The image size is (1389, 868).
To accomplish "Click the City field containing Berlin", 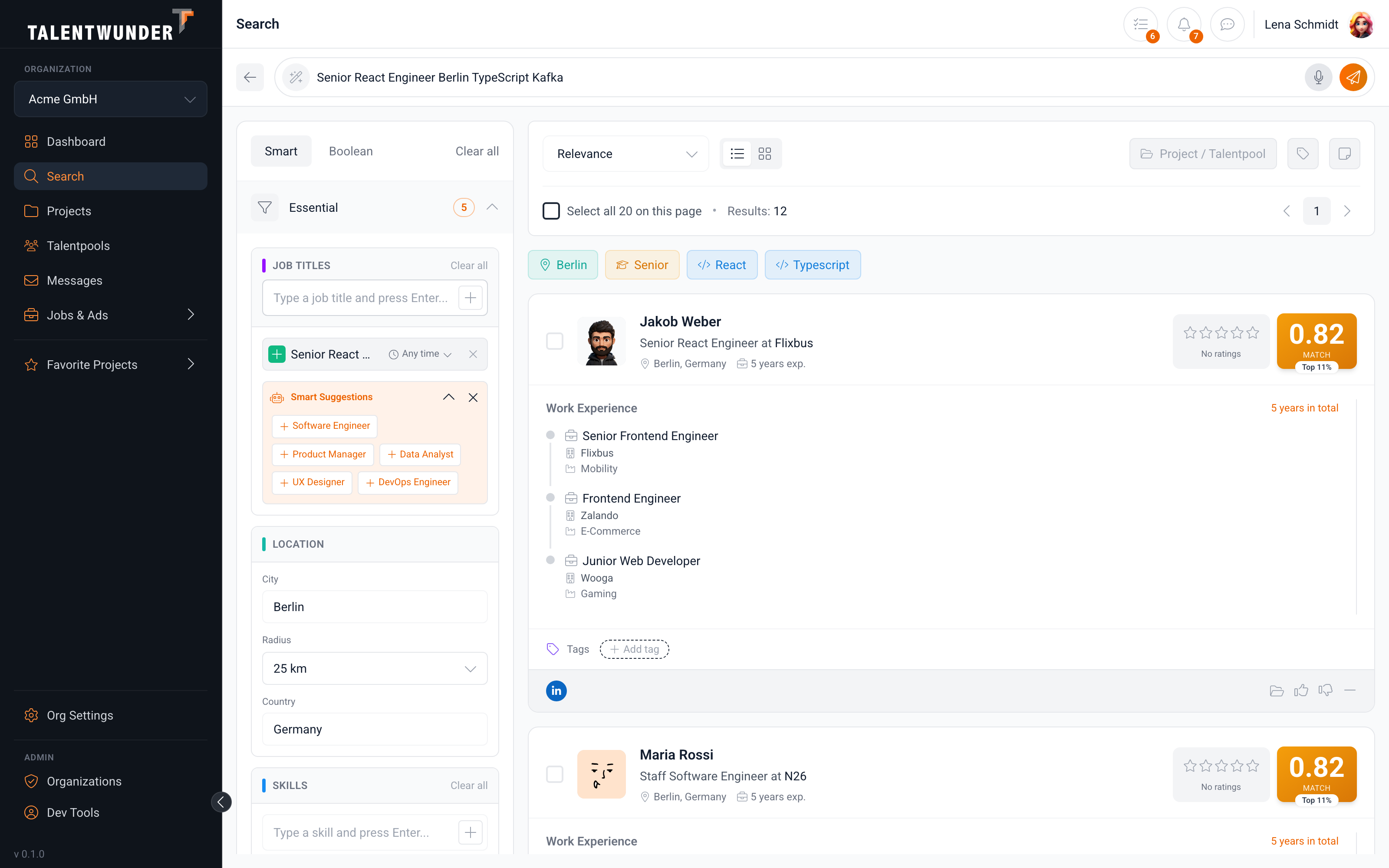I will [x=375, y=607].
